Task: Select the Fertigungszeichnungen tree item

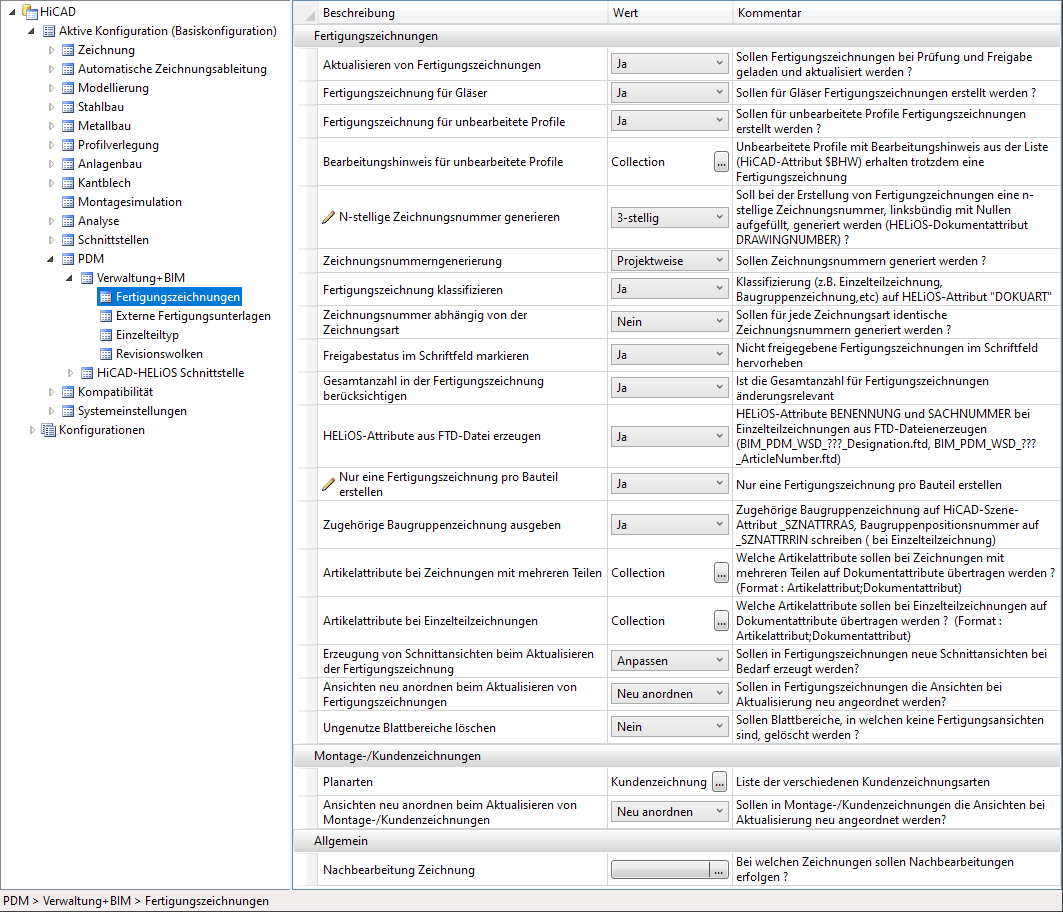Action: [x=178, y=296]
